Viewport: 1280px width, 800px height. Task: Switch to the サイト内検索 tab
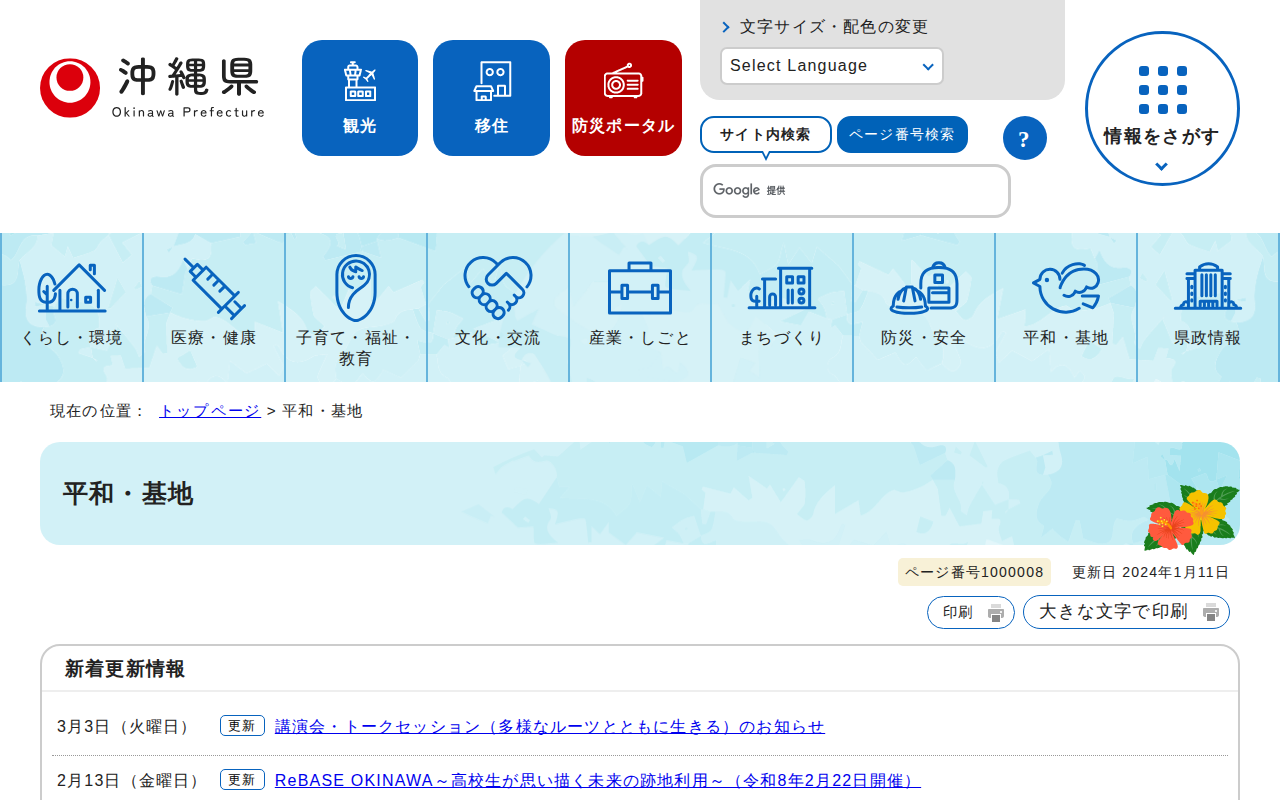pyautogui.click(x=766, y=135)
